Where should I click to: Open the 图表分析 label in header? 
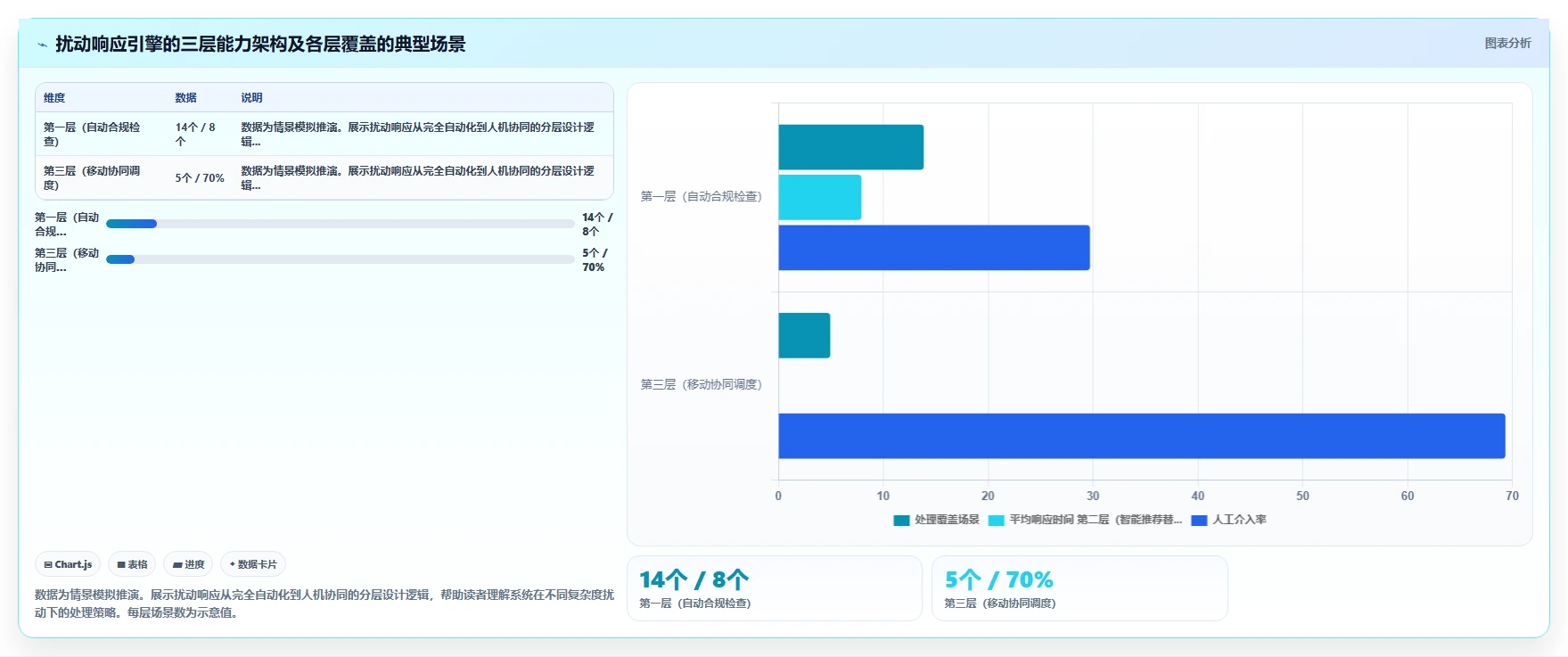click(x=1507, y=43)
